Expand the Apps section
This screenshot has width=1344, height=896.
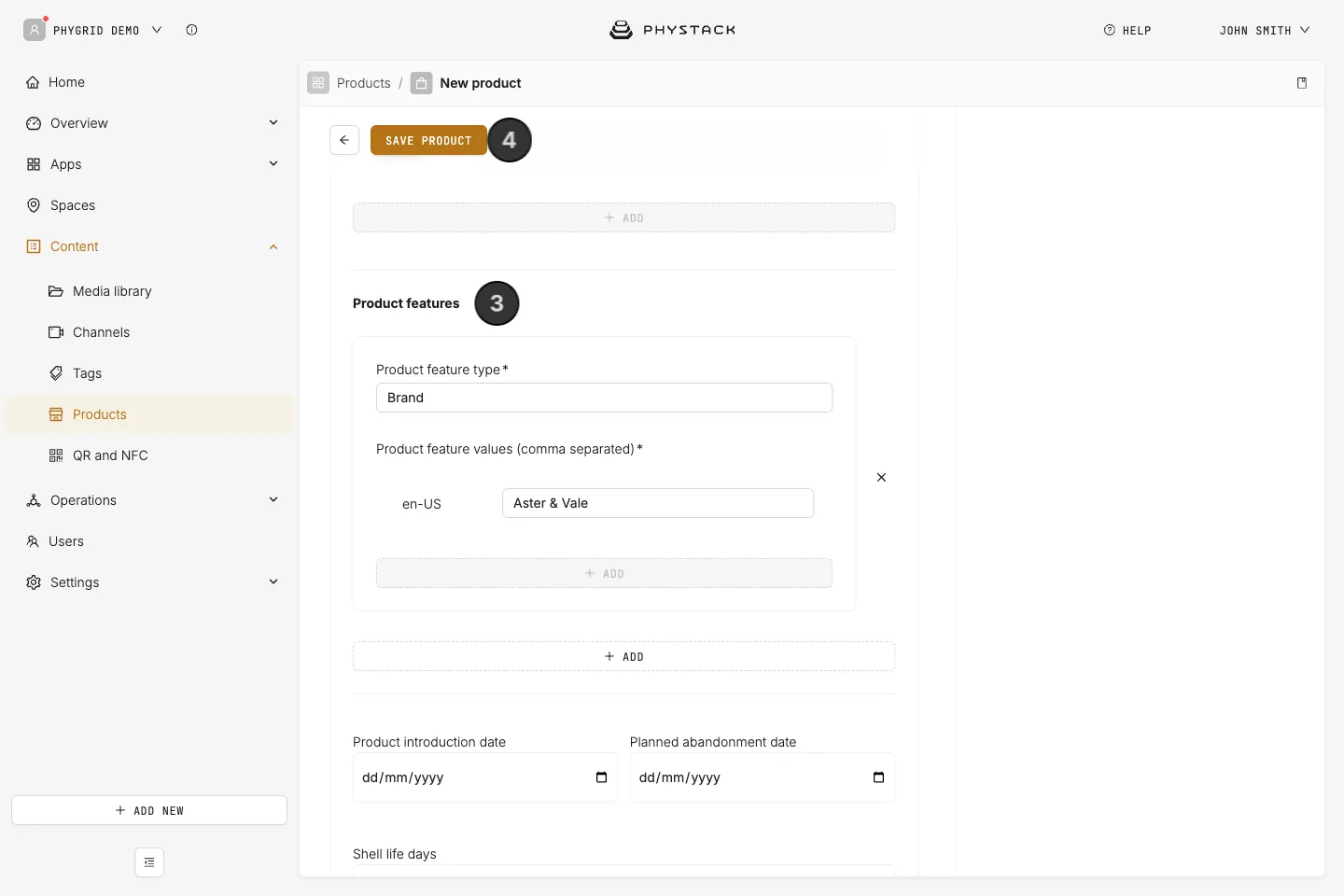point(273,163)
